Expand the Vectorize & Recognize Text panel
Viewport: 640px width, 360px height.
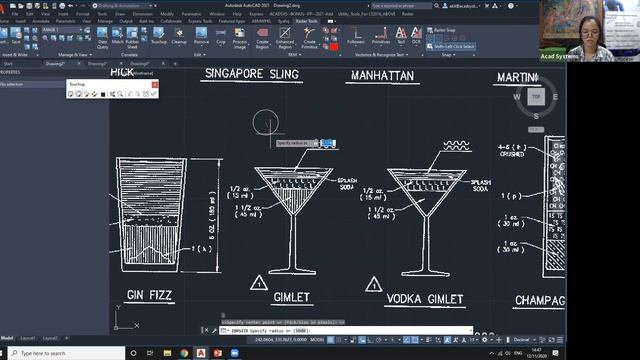(382, 55)
